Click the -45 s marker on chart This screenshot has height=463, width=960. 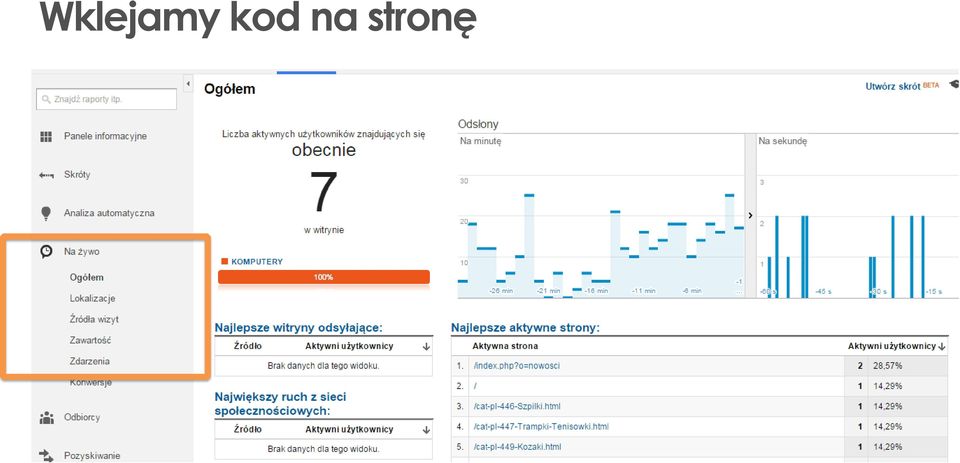click(823, 292)
